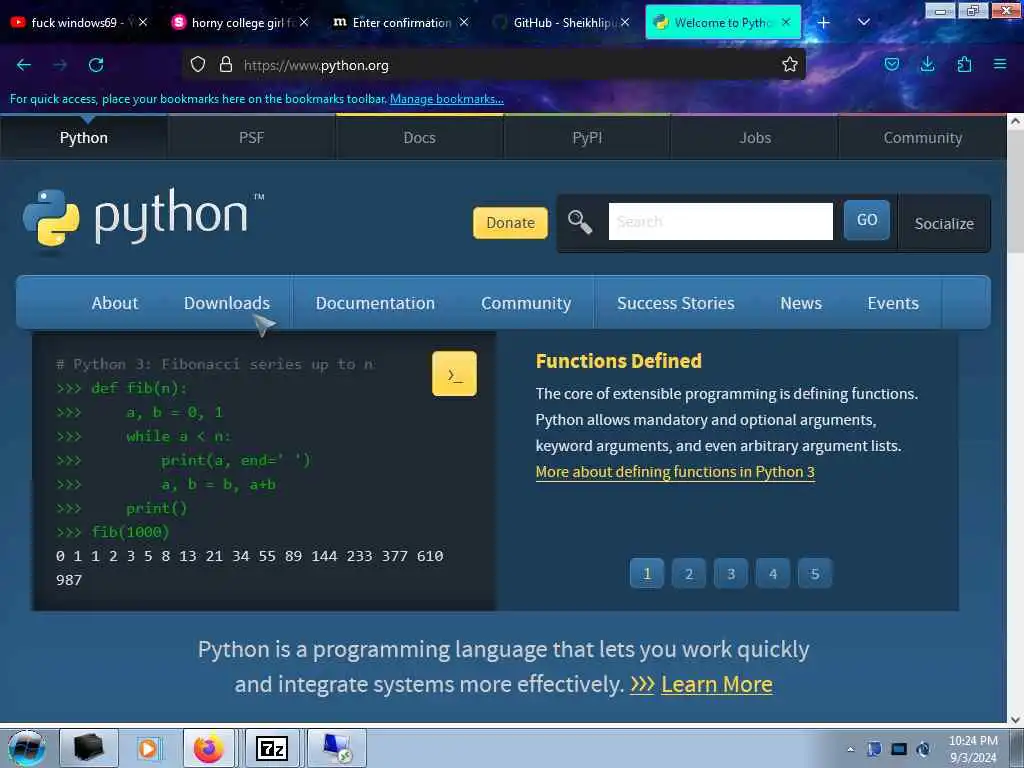This screenshot has height=768, width=1024.
Task: Show slide 3 of the carousel
Action: pyautogui.click(x=731, y=573)
